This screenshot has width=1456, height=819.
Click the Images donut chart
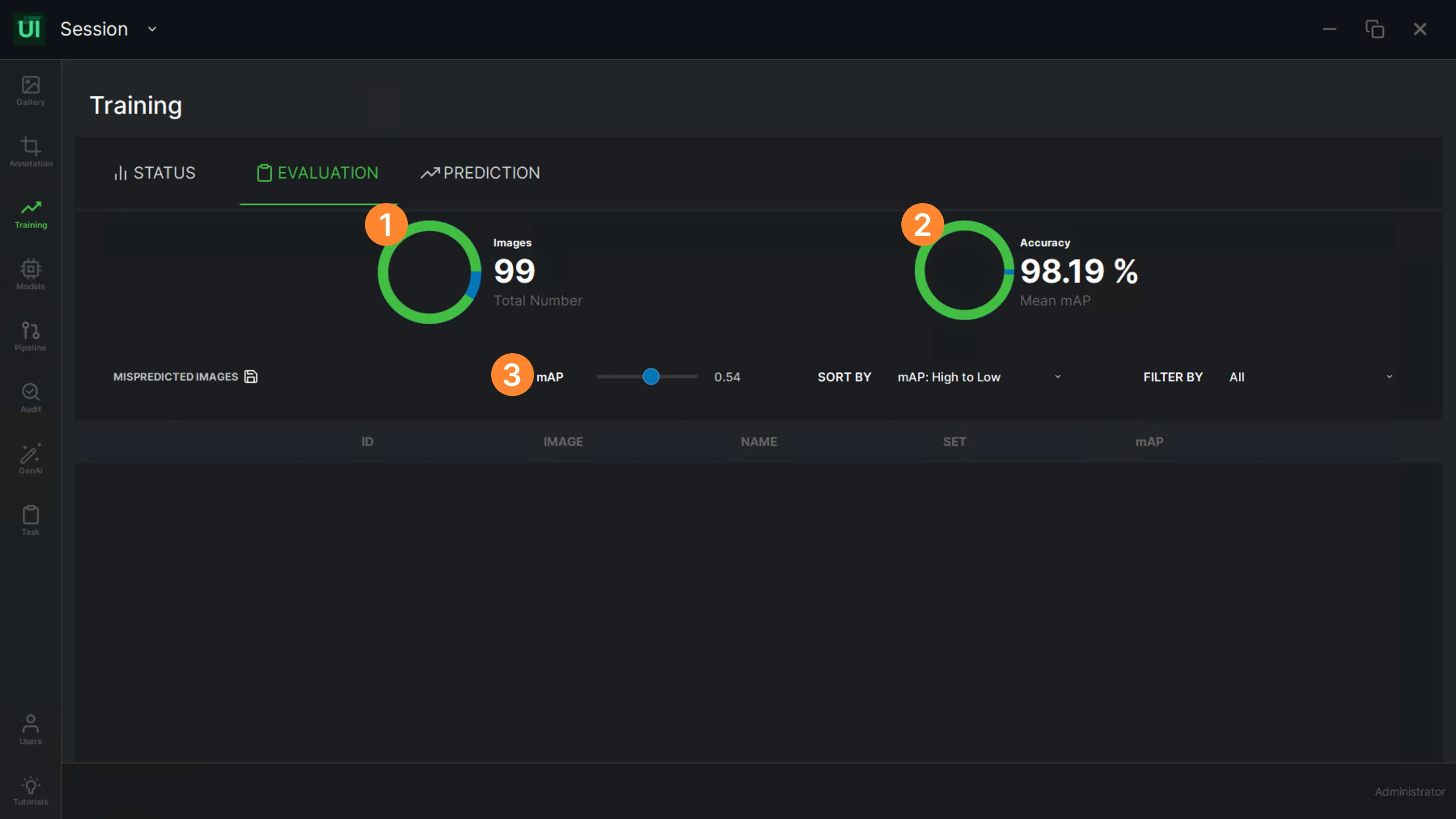coord(429,272)
